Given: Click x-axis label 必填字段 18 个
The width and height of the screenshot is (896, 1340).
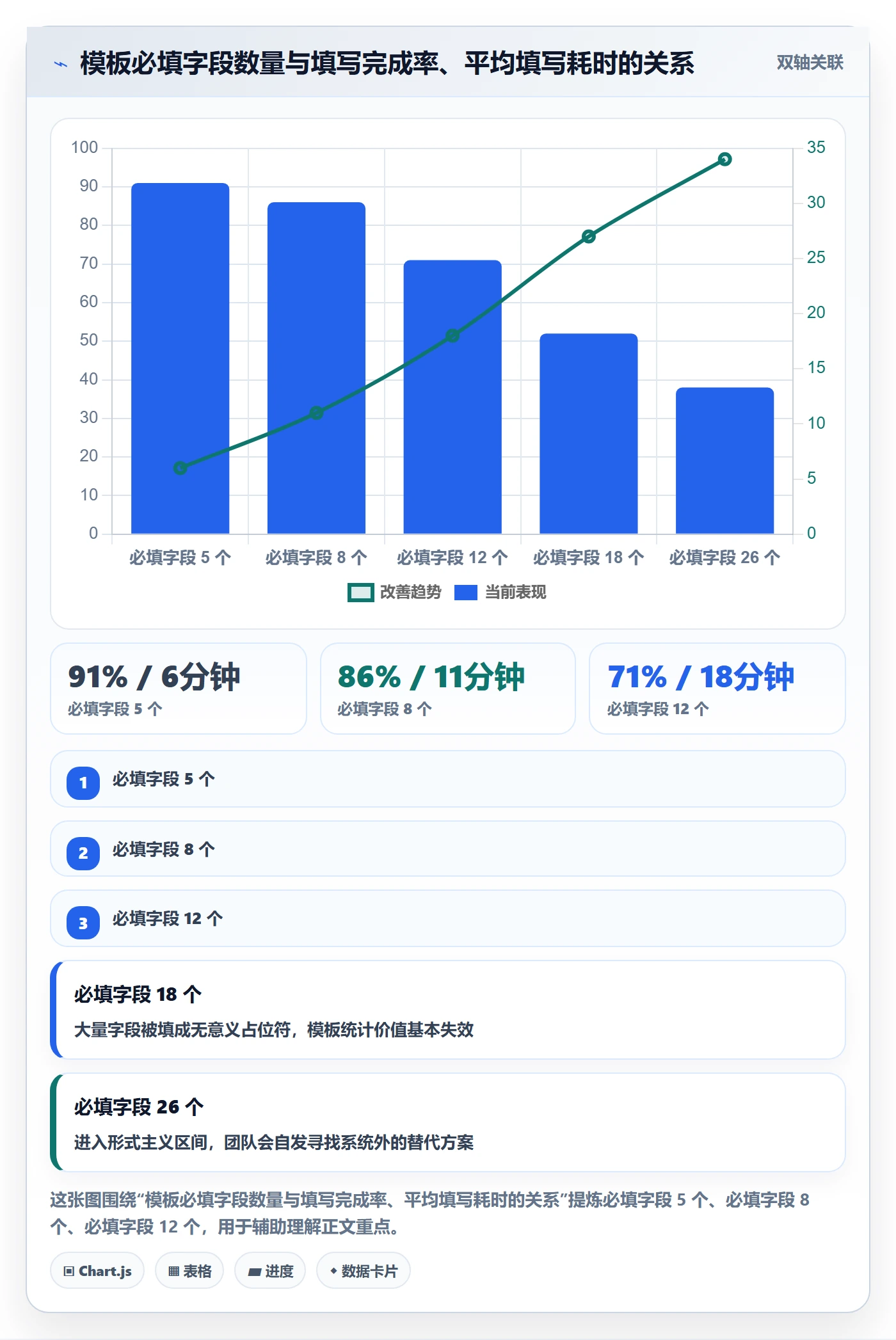Looking at the screenshot, I should (589, 558).
